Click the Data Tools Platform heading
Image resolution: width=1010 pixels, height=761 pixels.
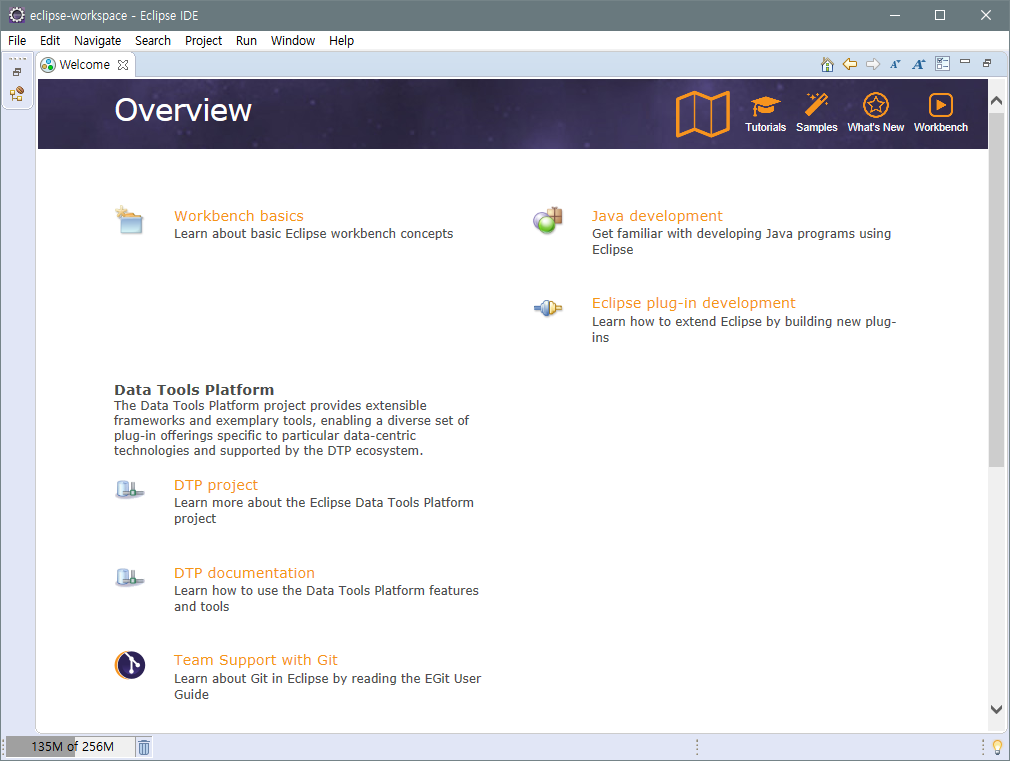tap(194, 390)
